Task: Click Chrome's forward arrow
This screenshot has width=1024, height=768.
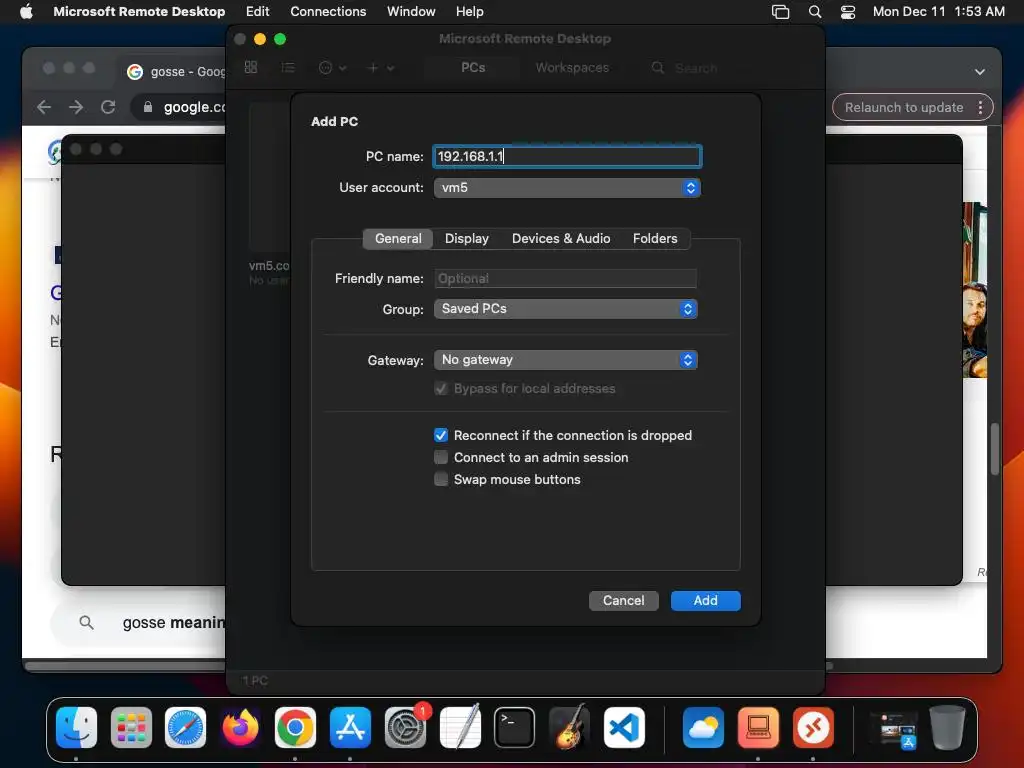Action: click(x=76, y=107)
